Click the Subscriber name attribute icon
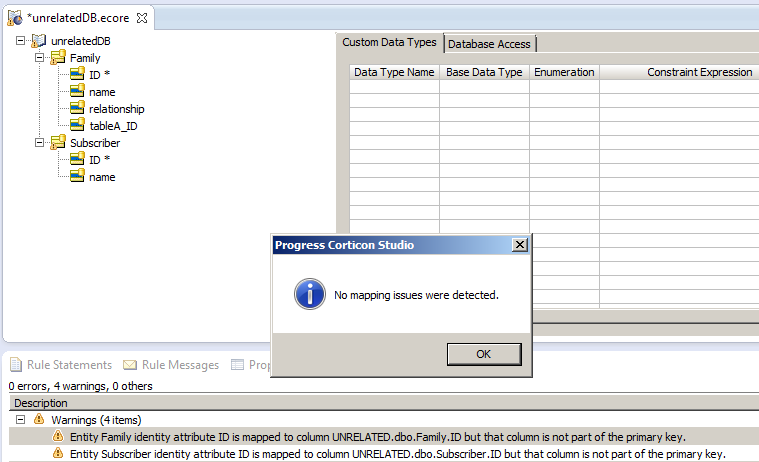This screenshot has height=462, width=759. click(x=77, y=176)
